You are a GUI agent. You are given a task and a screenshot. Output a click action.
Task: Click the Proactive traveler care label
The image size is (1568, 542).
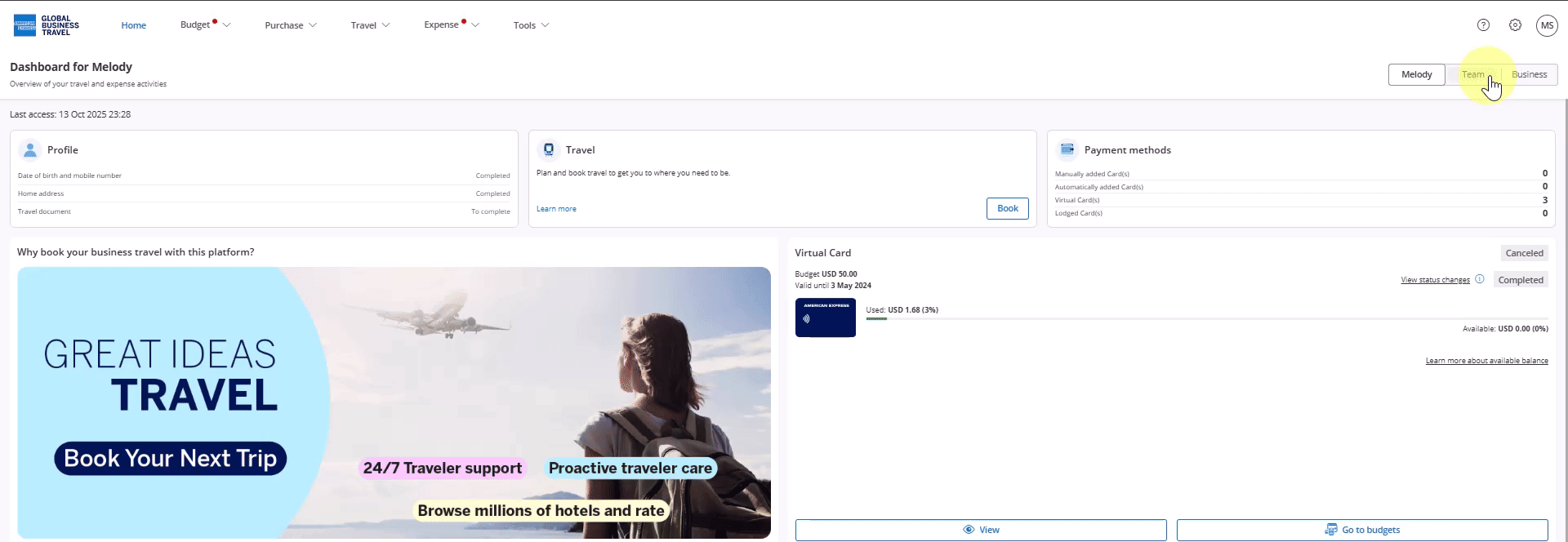tap(630, 469)
